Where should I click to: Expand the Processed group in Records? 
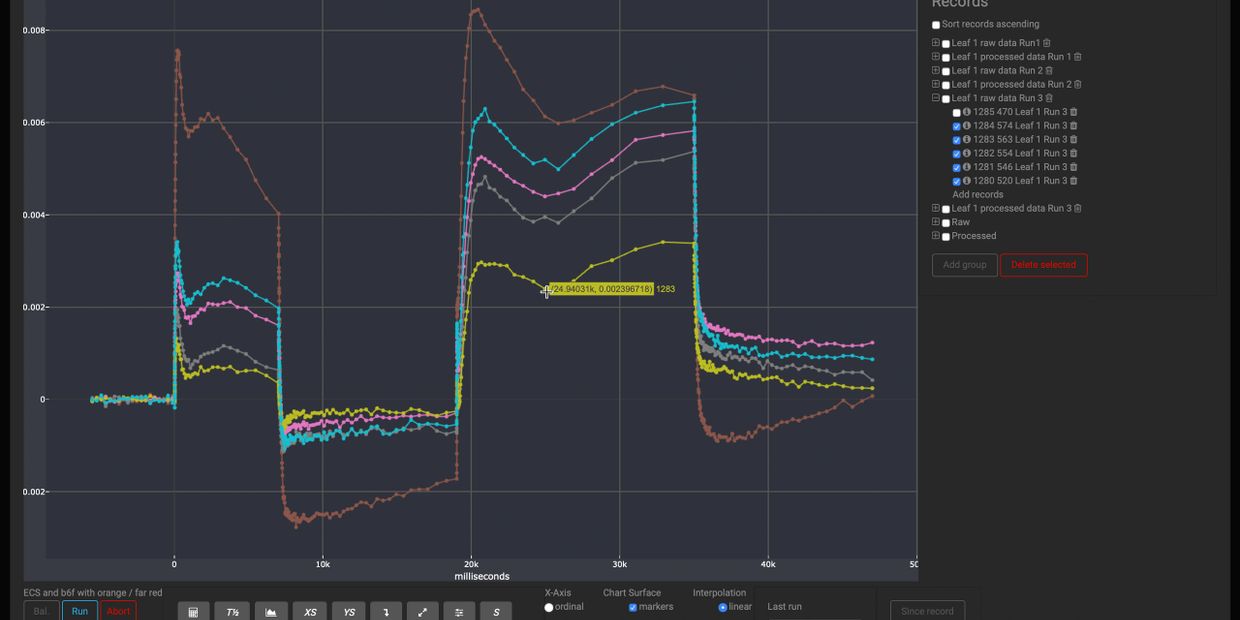936,236
